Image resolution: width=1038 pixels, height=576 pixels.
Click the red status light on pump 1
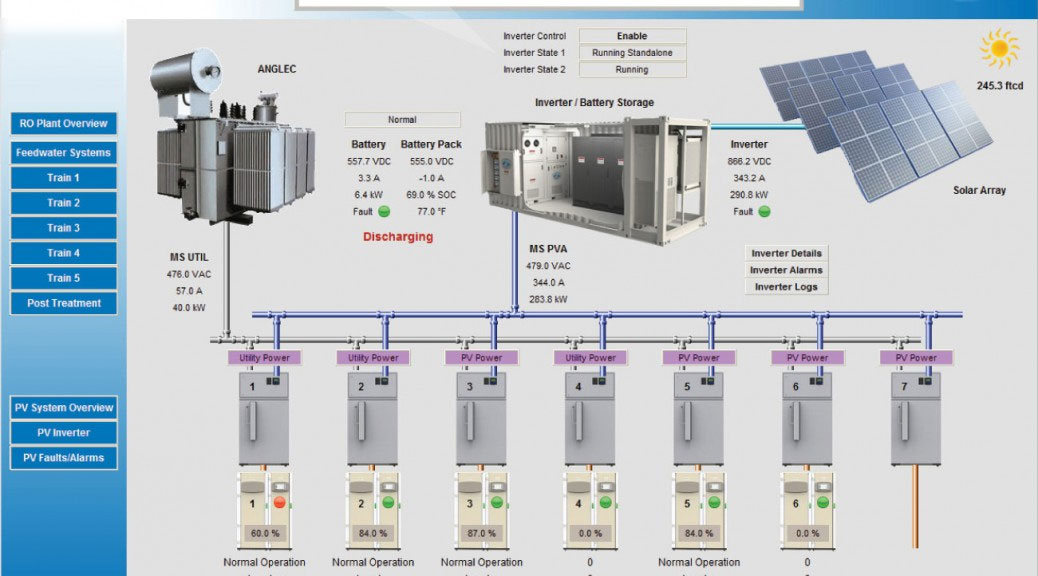280,502
